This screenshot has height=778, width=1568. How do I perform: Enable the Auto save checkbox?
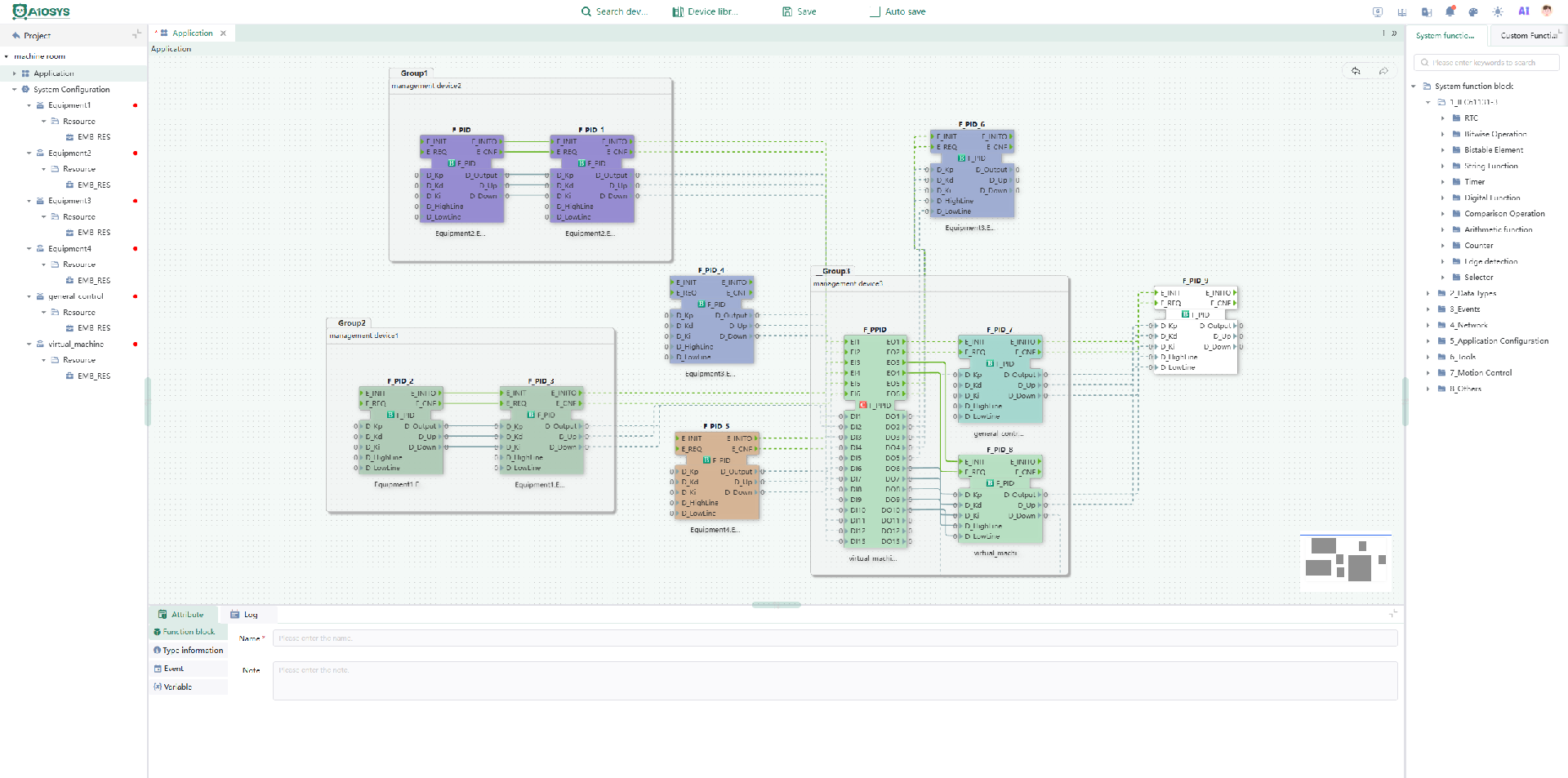coord(875,11)
